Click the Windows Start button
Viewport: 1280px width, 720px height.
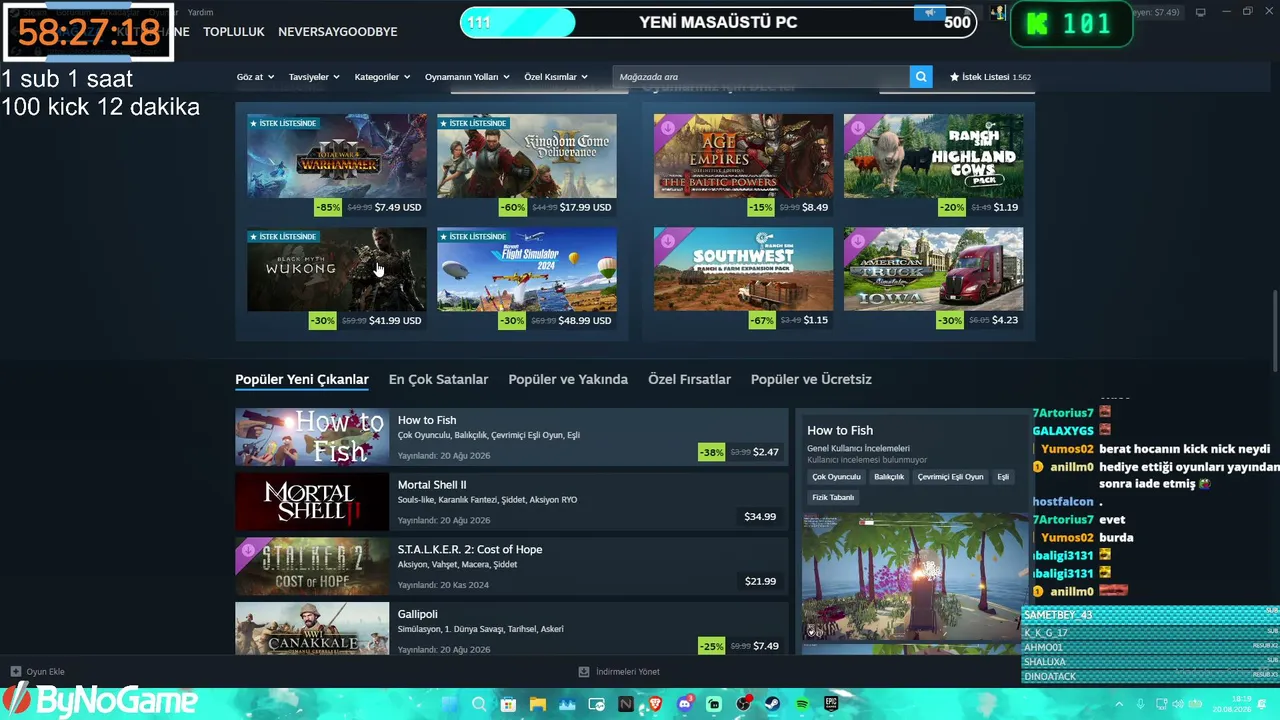pos(448,704)
